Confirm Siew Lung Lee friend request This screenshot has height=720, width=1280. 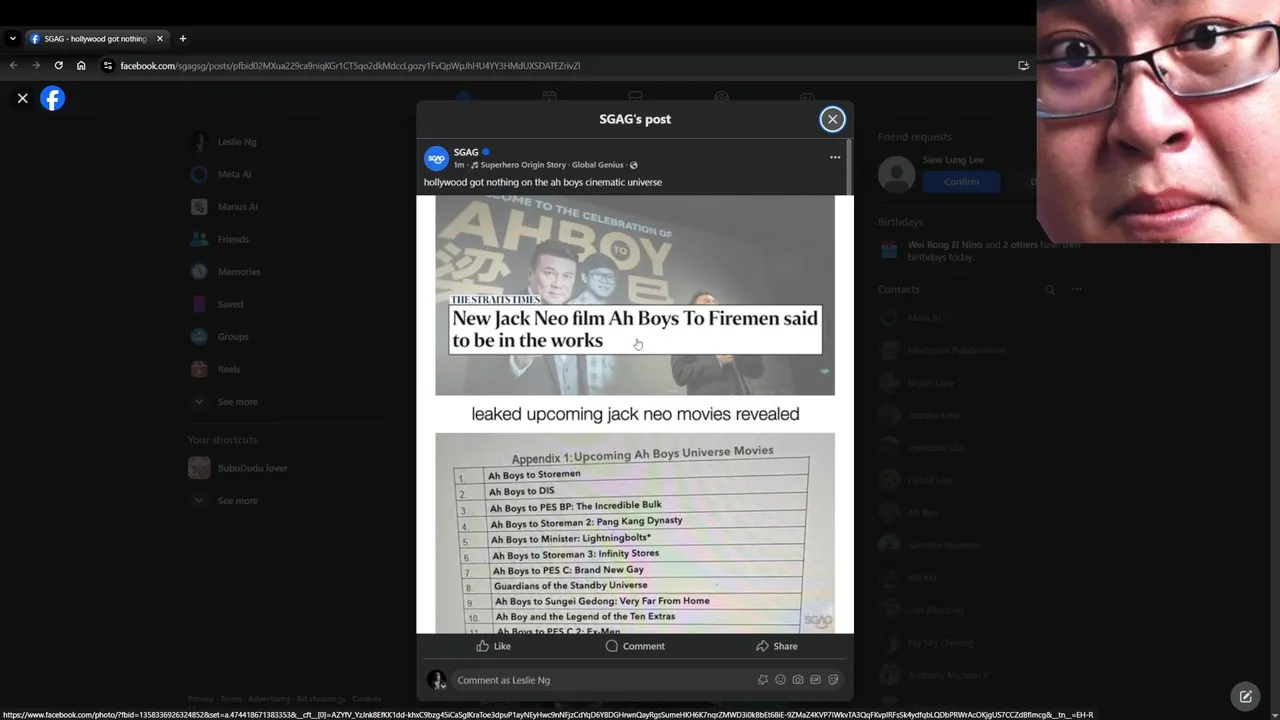962,182
